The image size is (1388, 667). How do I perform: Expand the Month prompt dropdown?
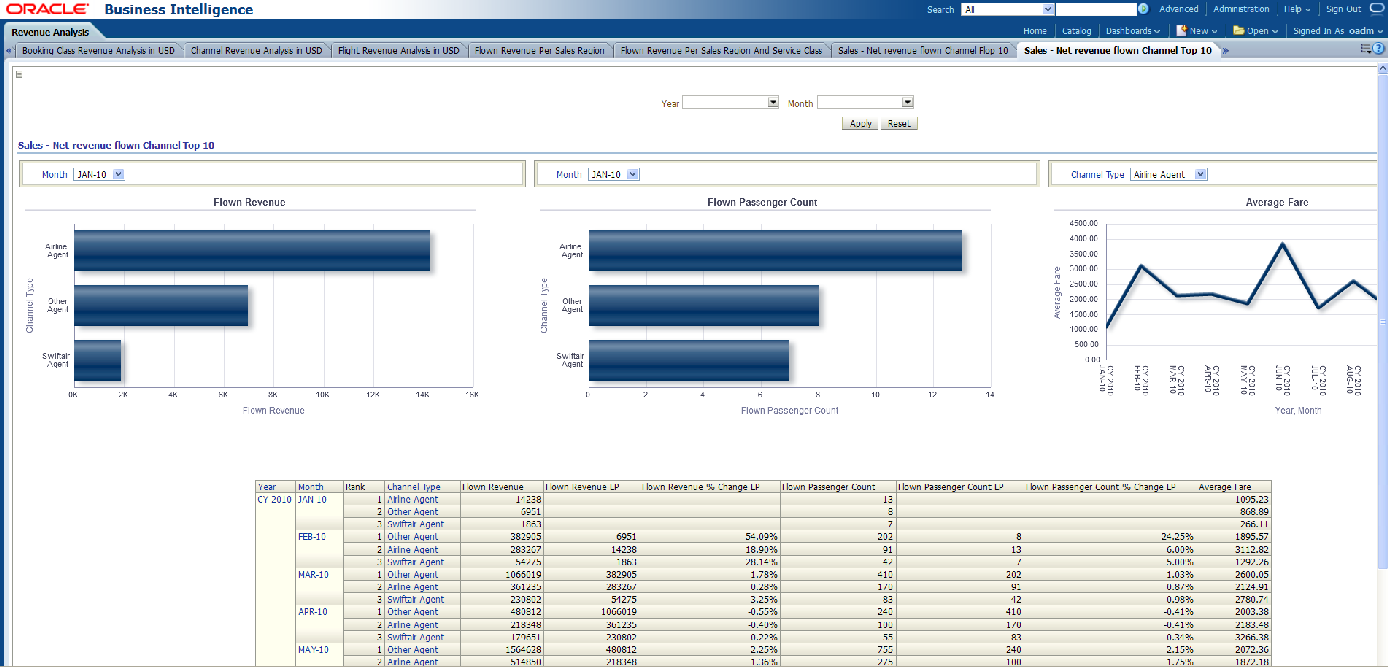click(x=907, y=102)
